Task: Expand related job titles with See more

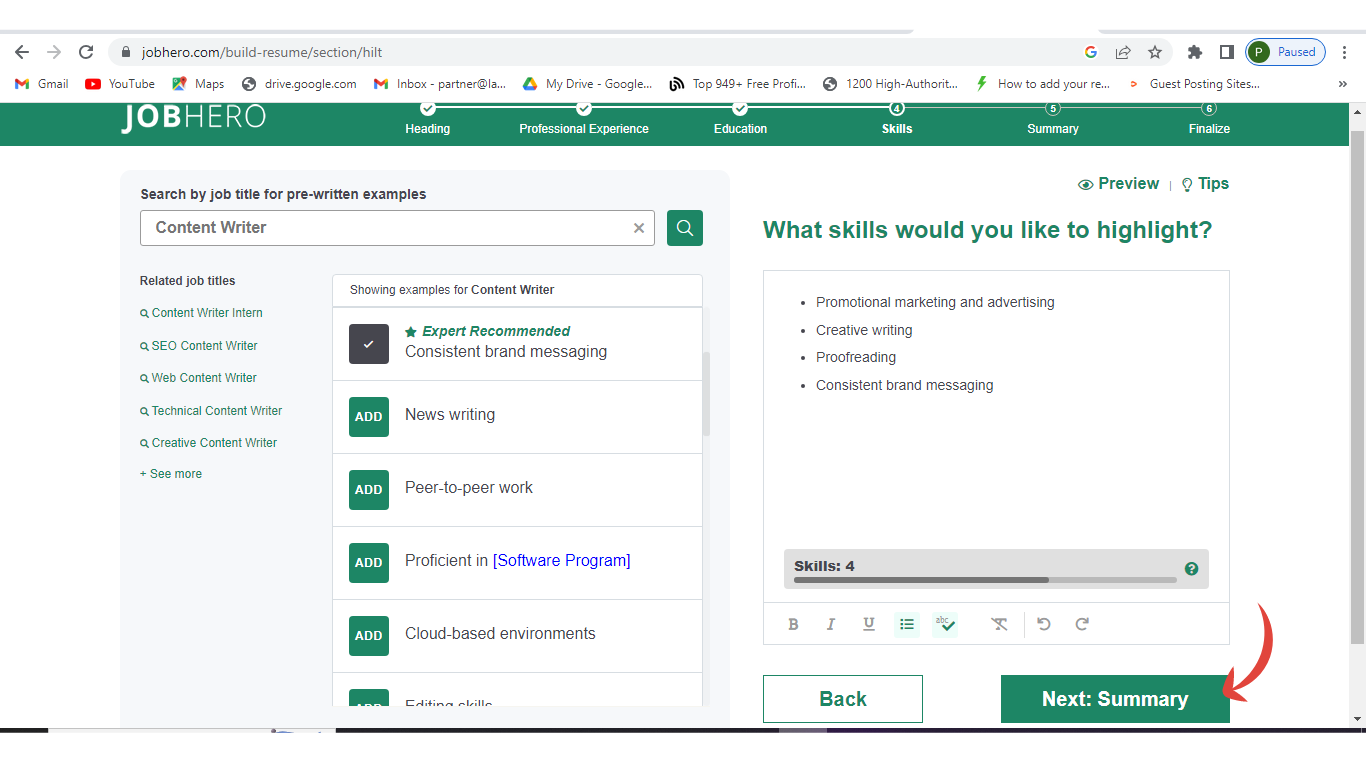Action: point(171,474)
